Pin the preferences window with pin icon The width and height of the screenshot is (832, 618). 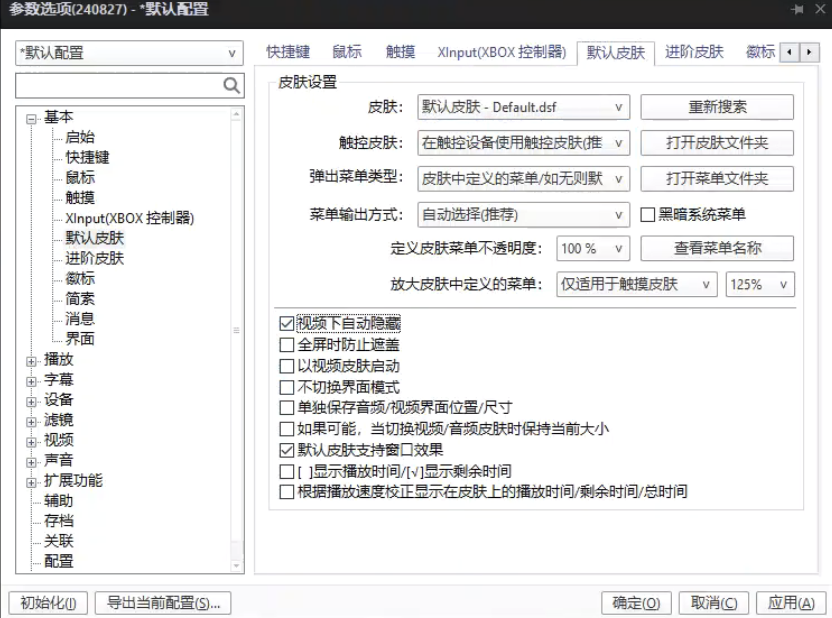click(797, 9)
